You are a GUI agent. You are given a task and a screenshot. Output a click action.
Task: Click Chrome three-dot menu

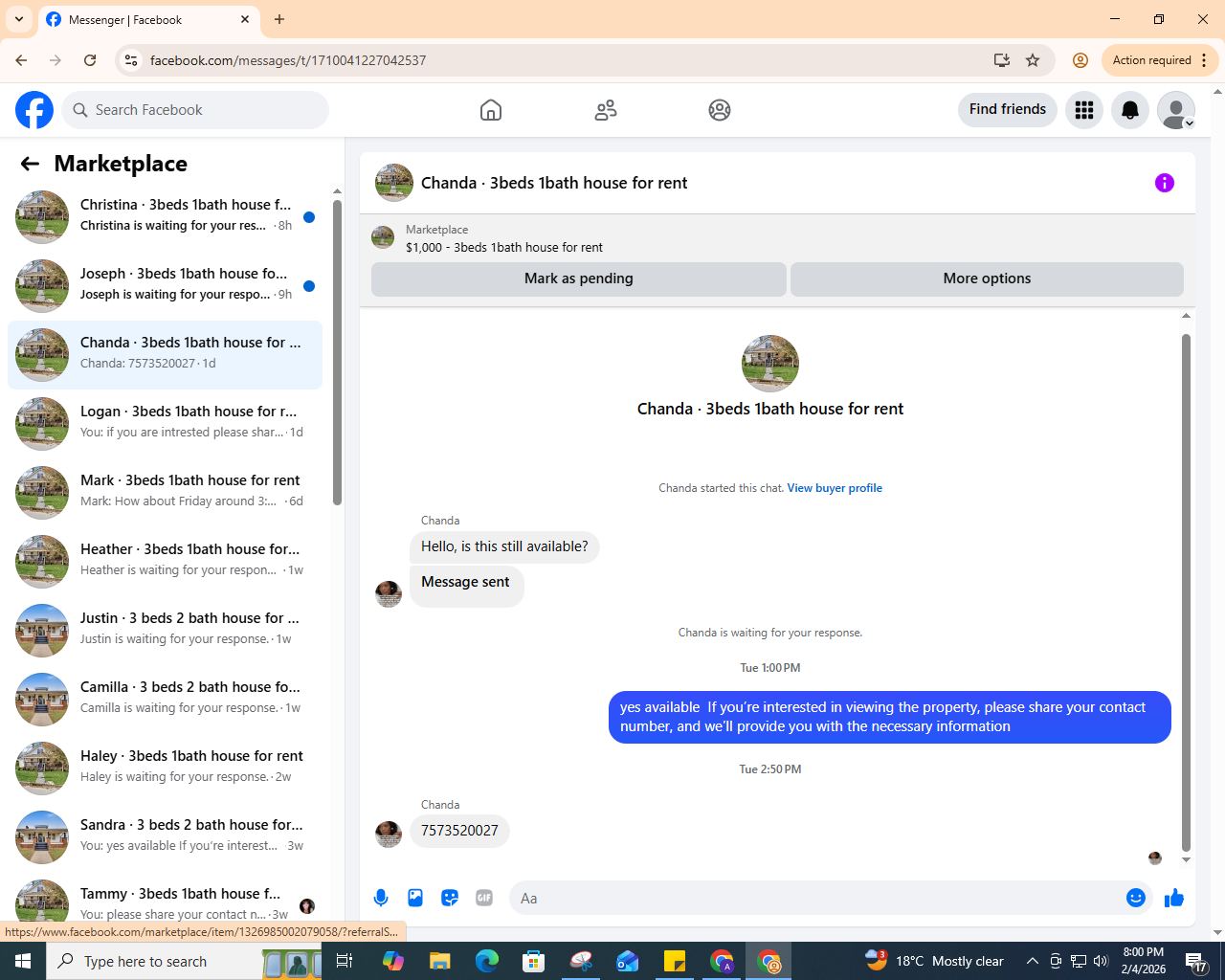coord(1204,60)
